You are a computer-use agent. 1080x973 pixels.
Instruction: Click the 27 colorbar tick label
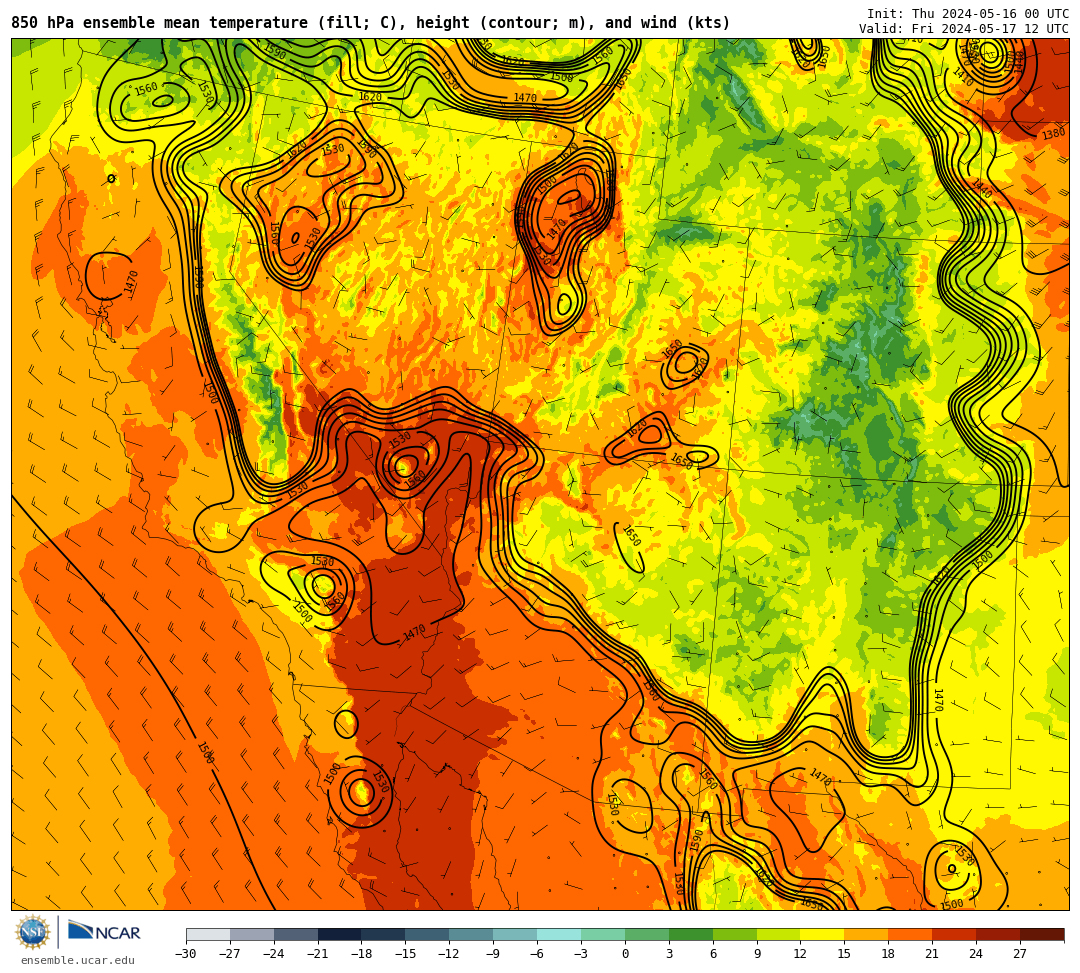pyautogui.click(x=1020, y=954)
